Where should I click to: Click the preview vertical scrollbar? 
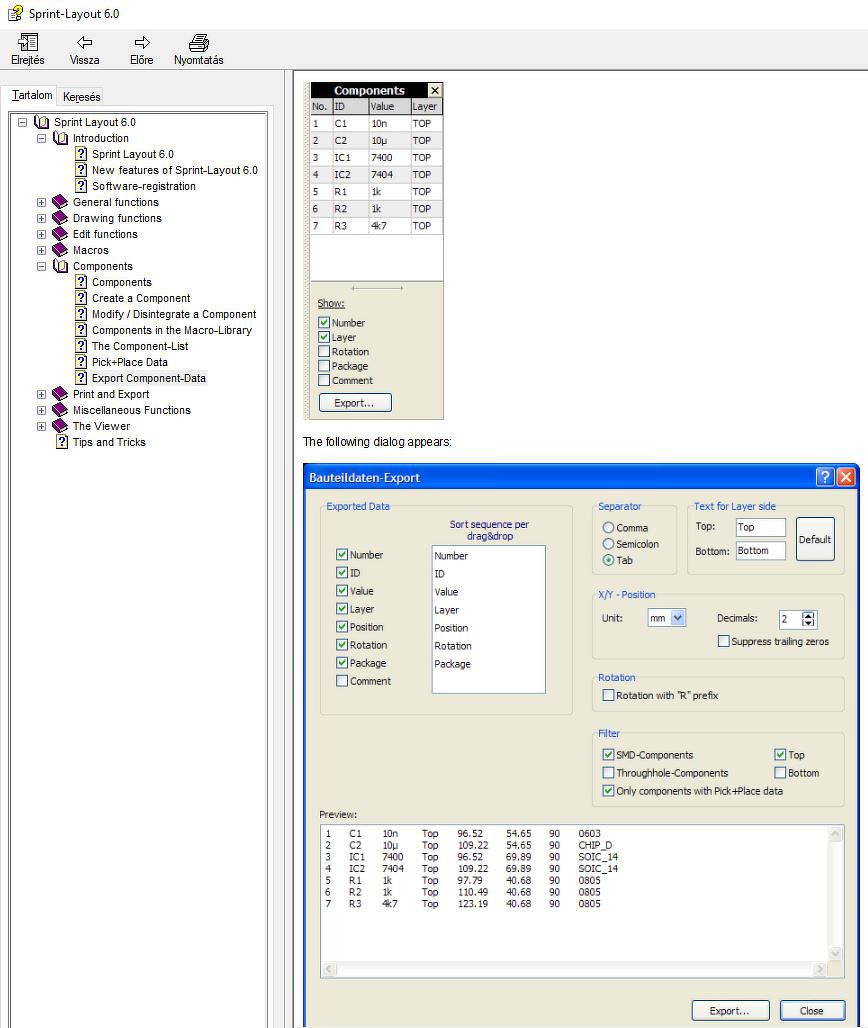tap(835, 894)
